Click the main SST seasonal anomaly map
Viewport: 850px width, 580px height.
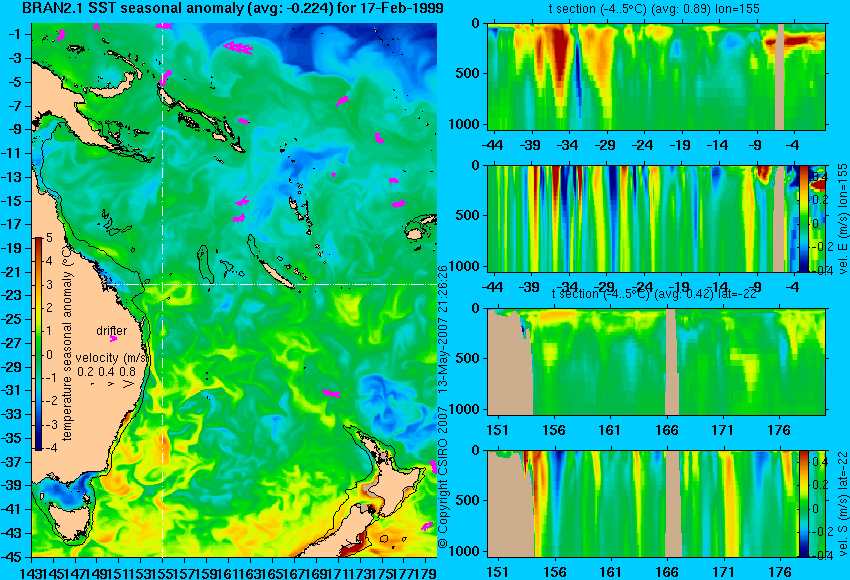[x=234, y=290]
